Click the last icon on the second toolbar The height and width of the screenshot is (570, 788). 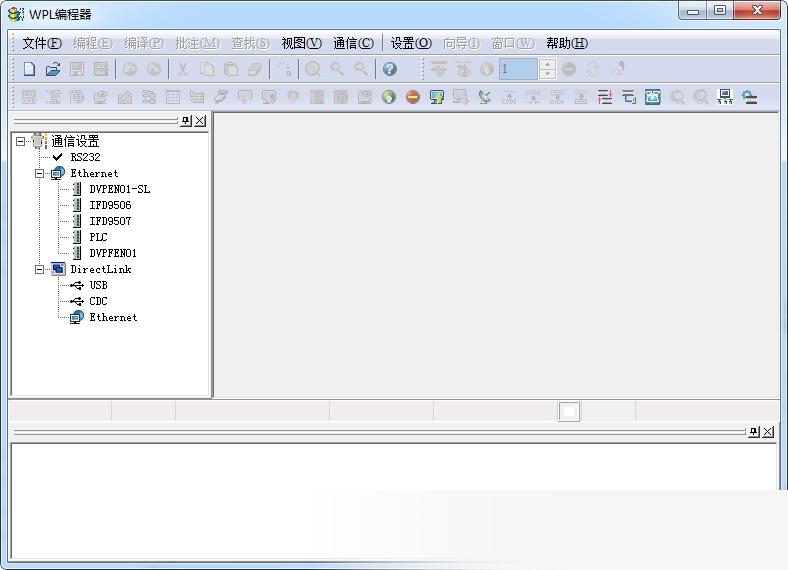(749, 97)
